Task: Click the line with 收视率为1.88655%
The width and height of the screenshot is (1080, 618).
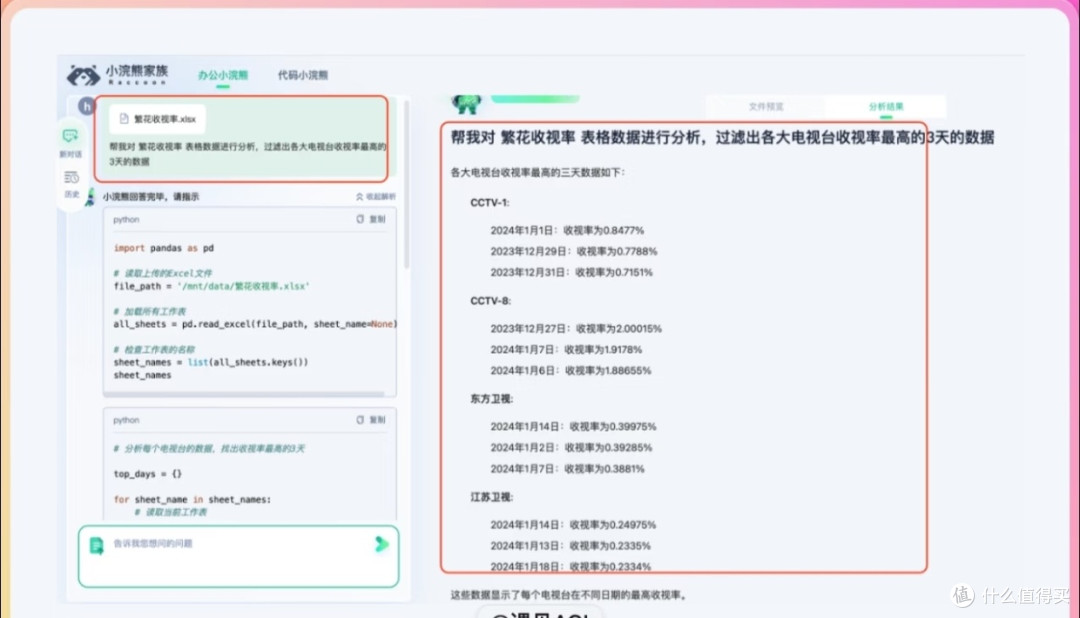Action: (x=570, y=371)
